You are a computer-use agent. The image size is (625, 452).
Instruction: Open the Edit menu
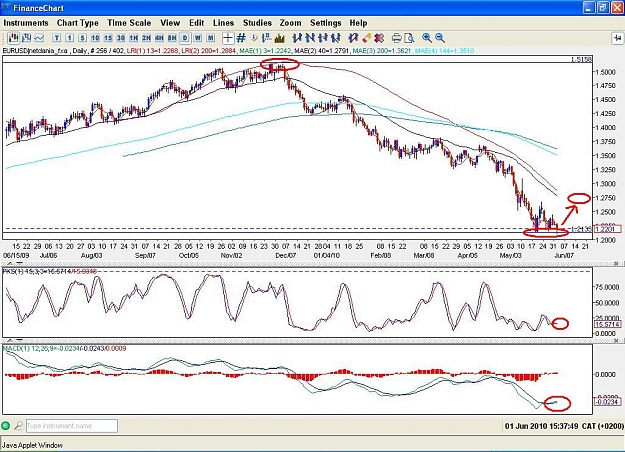[197, 23]
